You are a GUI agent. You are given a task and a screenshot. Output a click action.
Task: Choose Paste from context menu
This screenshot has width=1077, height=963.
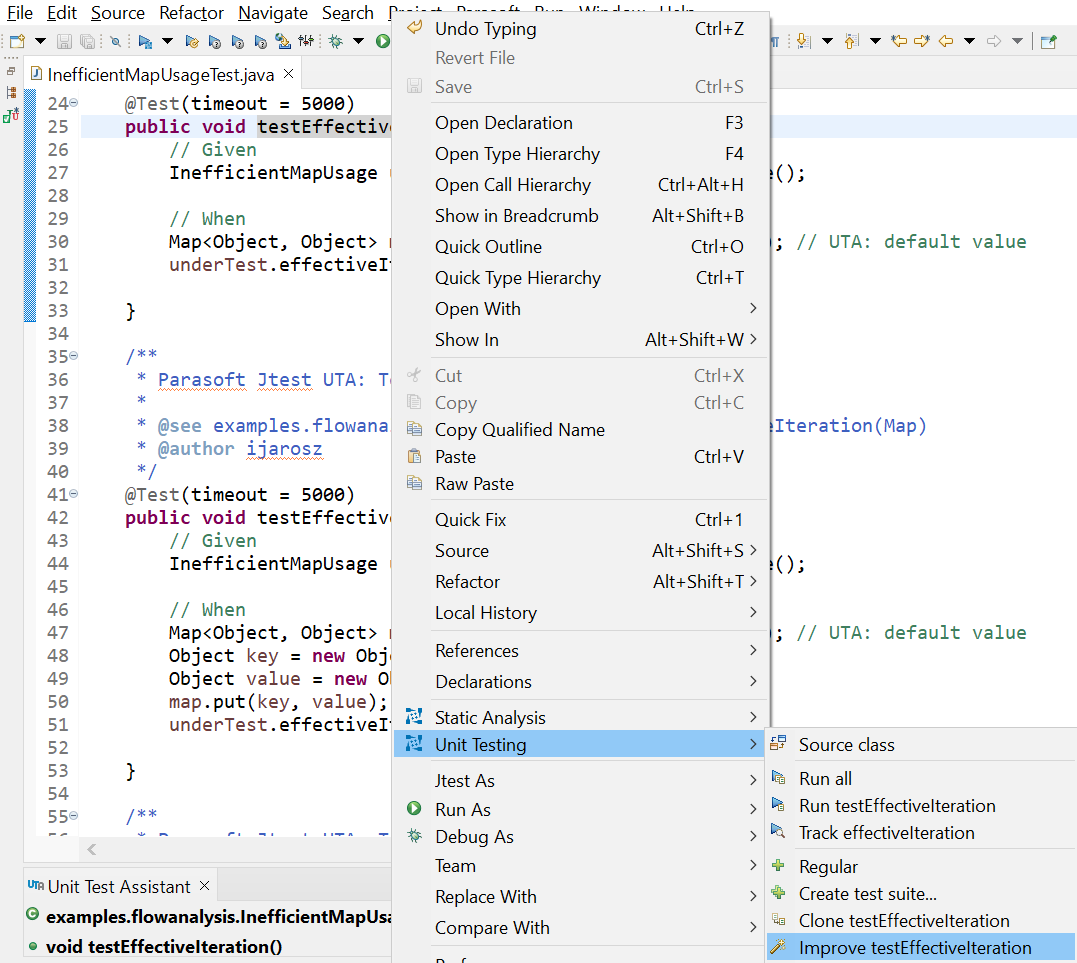click(x=580, y=457)
